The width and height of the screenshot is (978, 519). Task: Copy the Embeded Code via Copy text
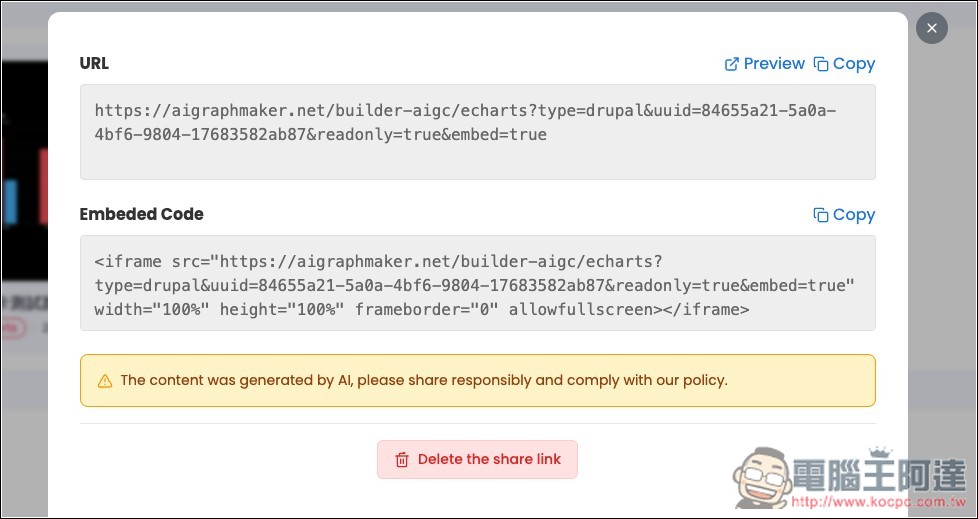pyautogui.click(x=854, y=215)
